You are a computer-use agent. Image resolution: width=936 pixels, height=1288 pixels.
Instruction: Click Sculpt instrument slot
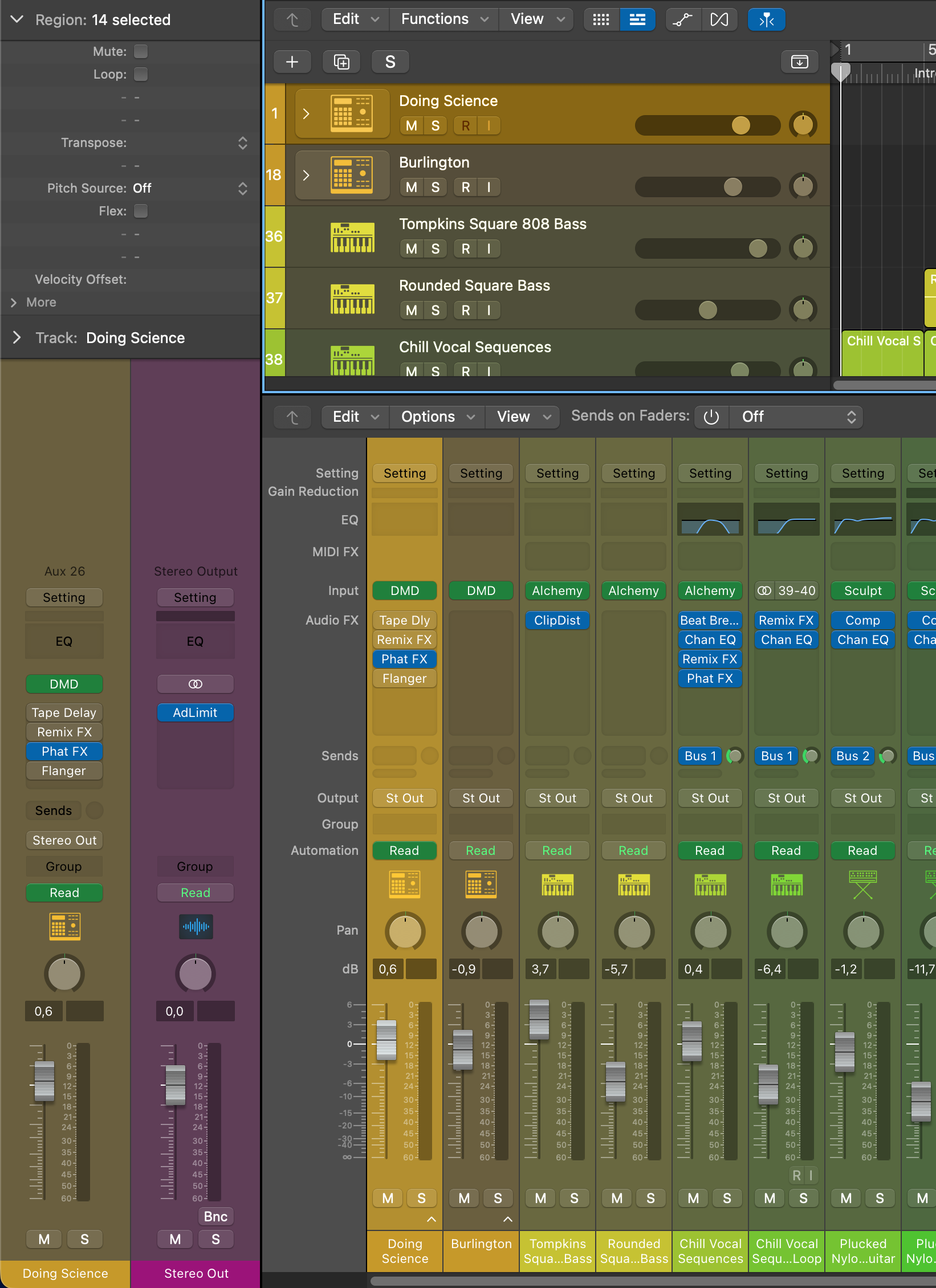862,590
